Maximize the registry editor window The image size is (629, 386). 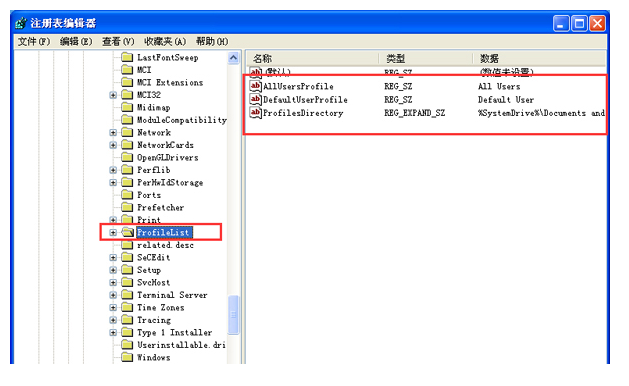tap(579, 23)
